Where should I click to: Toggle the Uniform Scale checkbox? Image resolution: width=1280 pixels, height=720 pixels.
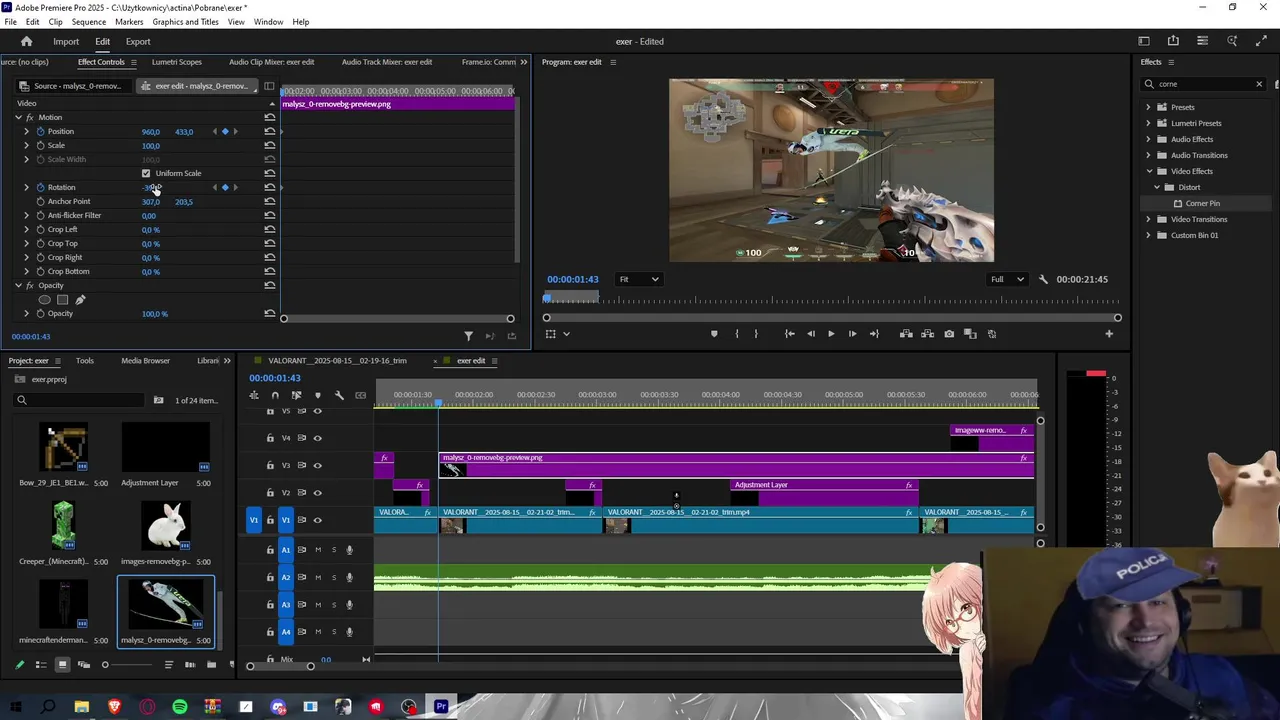point(146,173)
